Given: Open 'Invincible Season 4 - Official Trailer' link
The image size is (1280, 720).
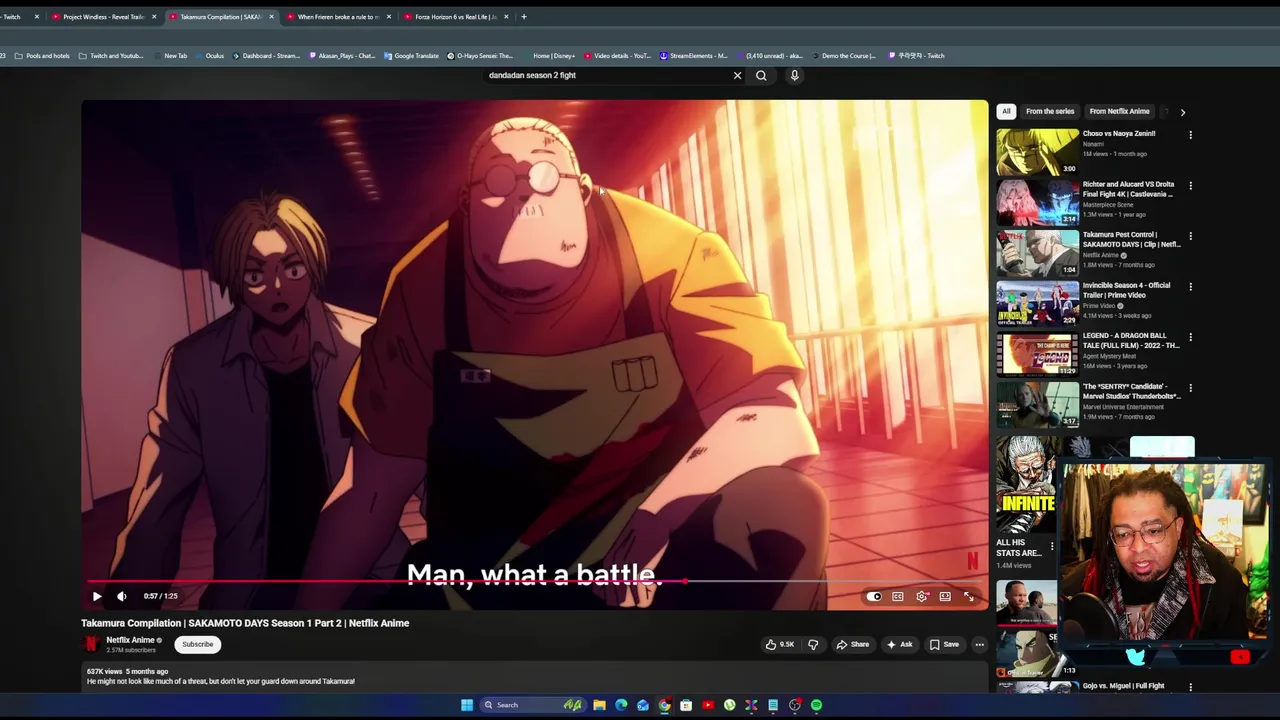Looking at the screenshot, I should [x=1126, y=290].
